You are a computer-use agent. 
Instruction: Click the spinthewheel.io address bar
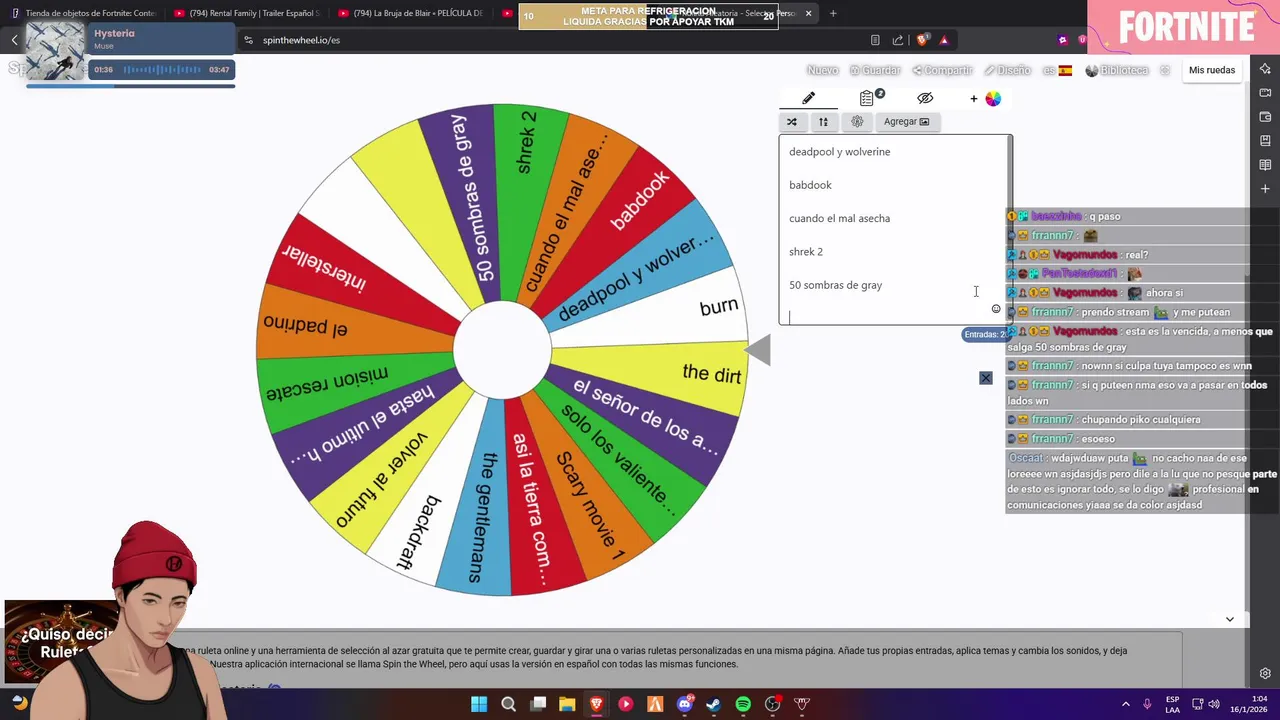pyautogui.click(x=550, y=40)
